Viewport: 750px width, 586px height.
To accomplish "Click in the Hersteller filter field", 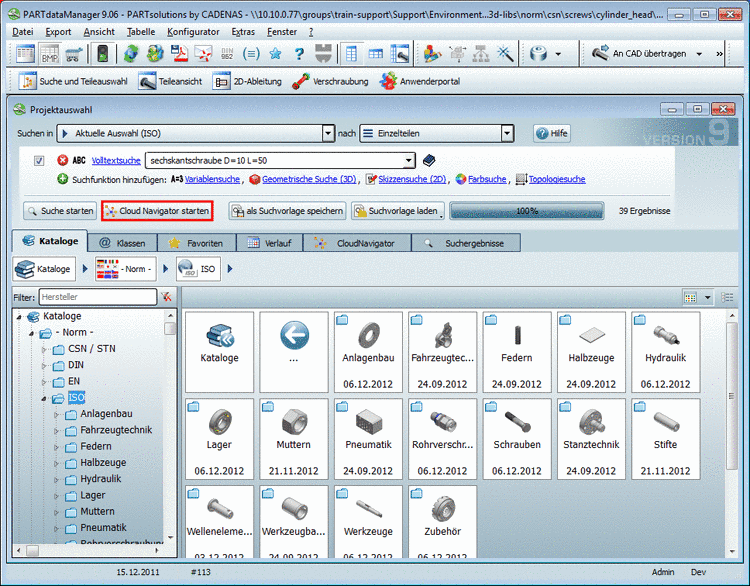I will click(x=98, y=297).
